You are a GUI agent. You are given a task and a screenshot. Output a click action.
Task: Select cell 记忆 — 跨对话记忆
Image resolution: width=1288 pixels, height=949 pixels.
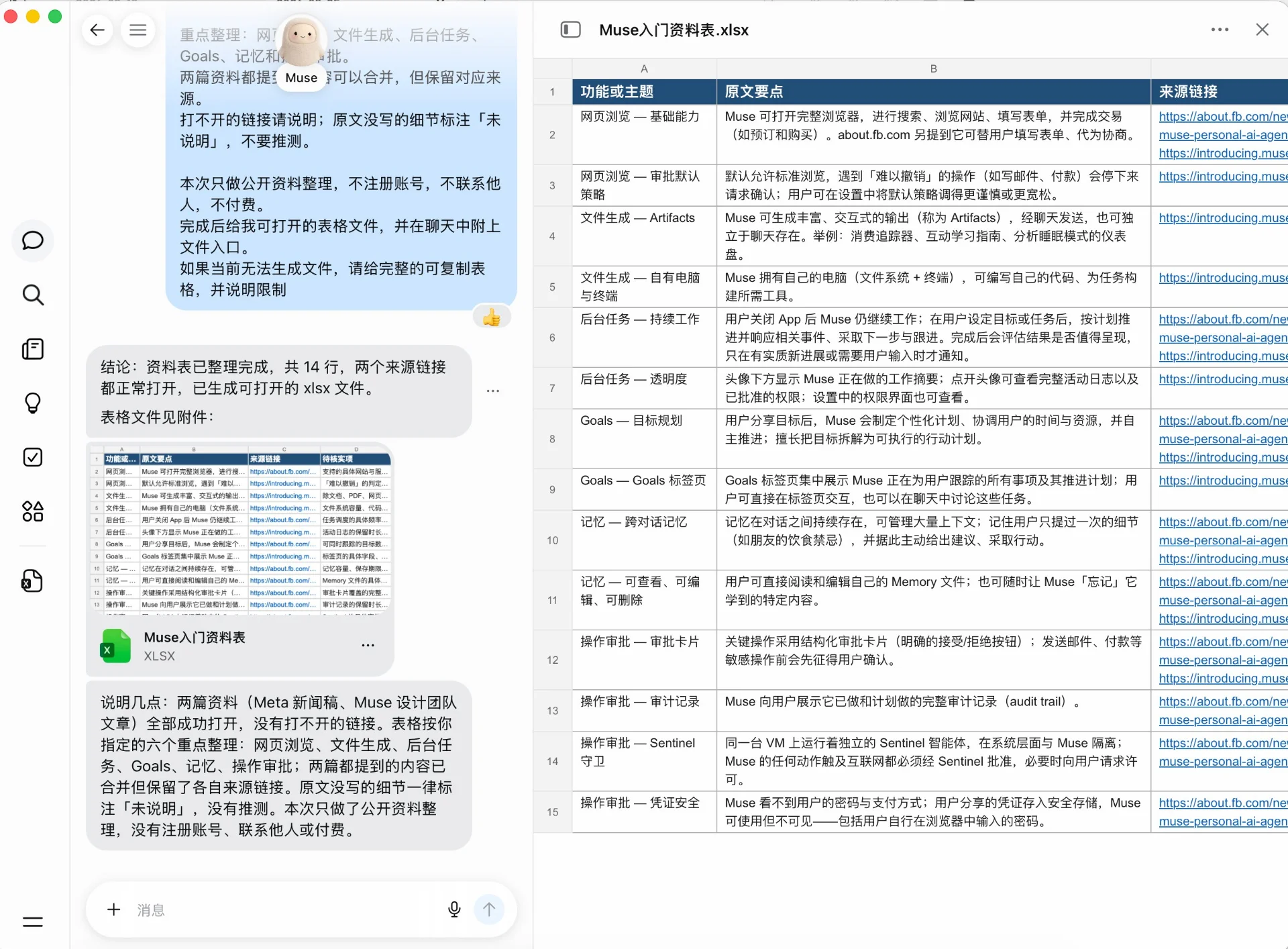(644, 540)
